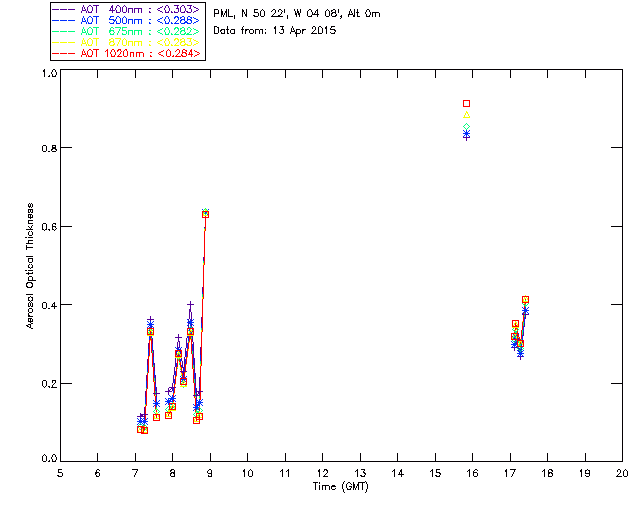Click the yellow triangle marker near 15.8 hours
The width and height of the screenshot is (640, 512).
(467, 115)
